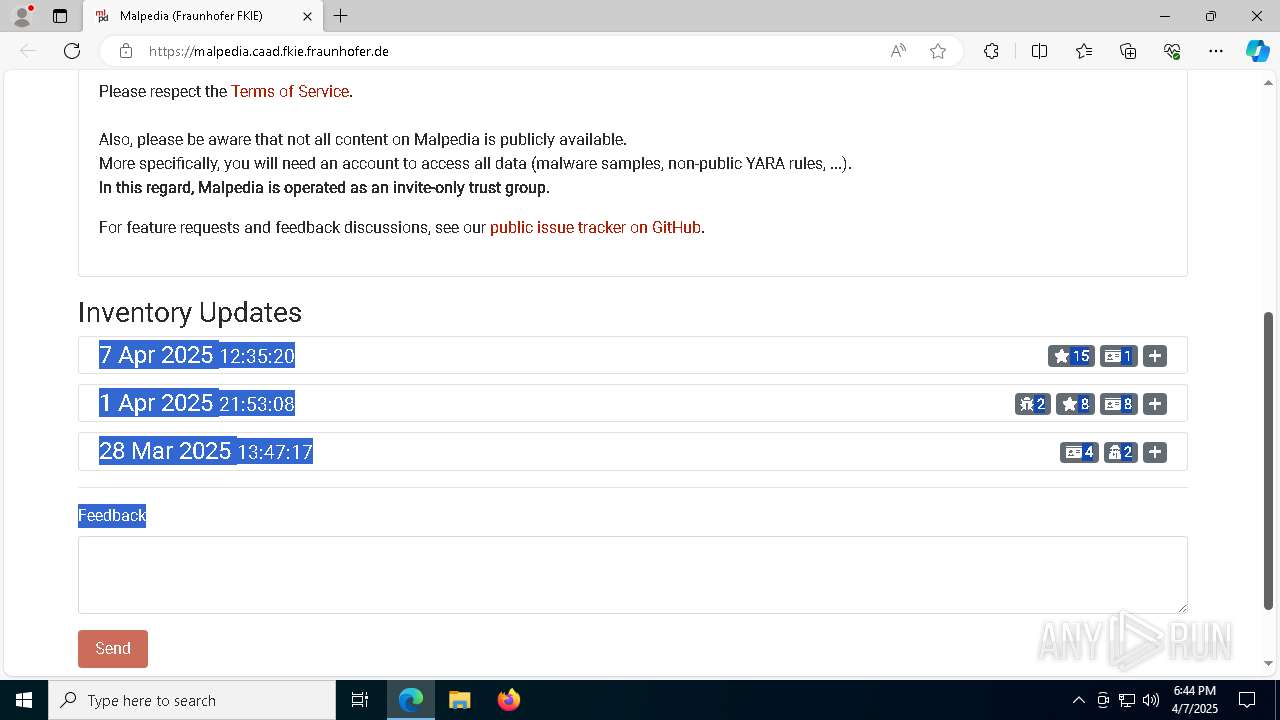Open the Windows Start menu

point(24,700)
